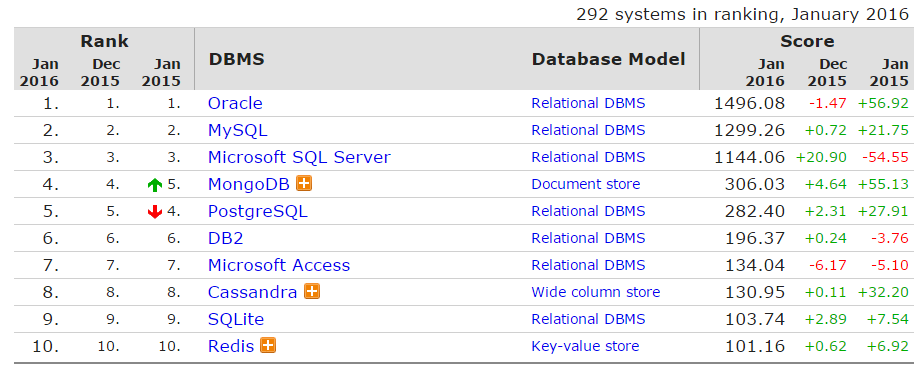Click the red down arrow in PostgreSQL row

click(155, 212)
